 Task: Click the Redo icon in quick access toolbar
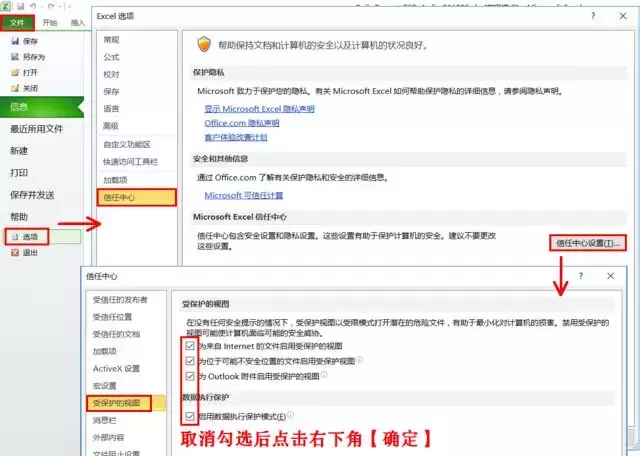51,6
